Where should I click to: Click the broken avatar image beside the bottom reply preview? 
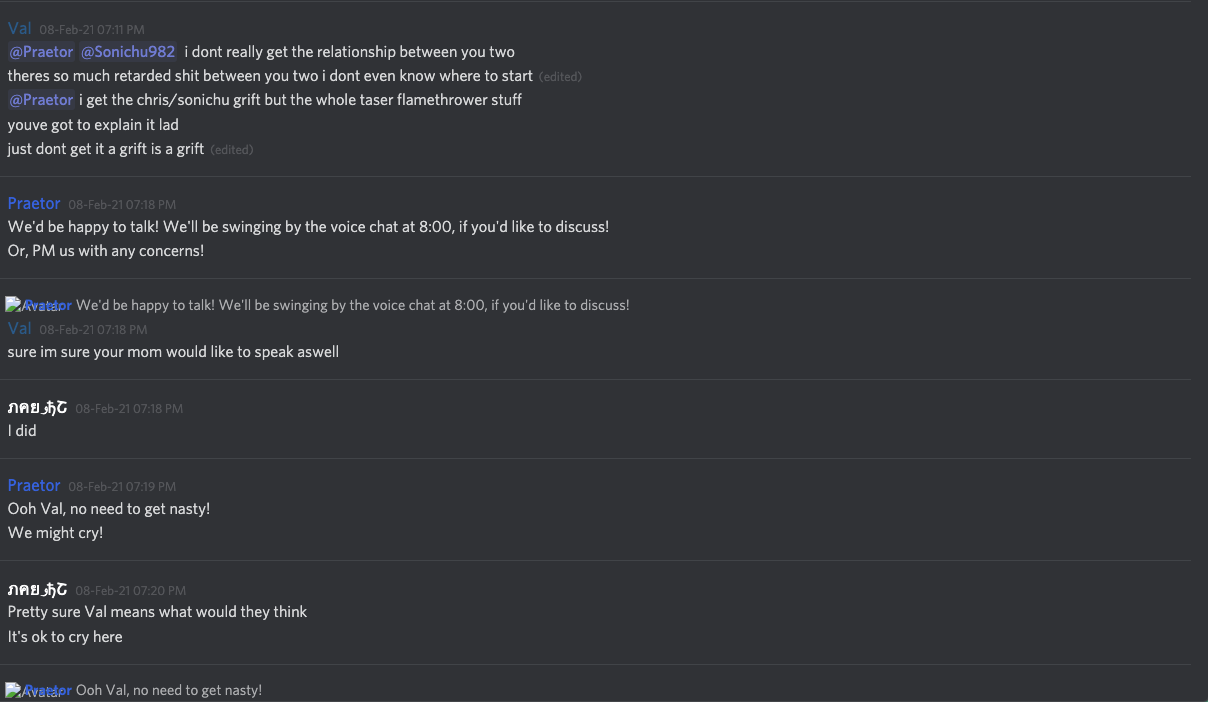(14, 690)
